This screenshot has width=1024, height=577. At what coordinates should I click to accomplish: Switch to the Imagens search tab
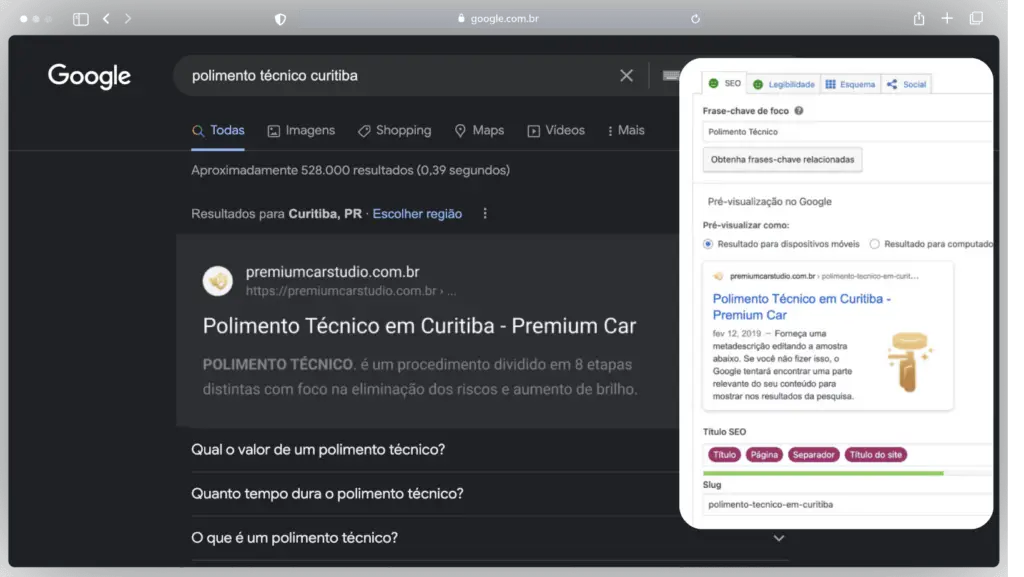[x=301, y=131]
